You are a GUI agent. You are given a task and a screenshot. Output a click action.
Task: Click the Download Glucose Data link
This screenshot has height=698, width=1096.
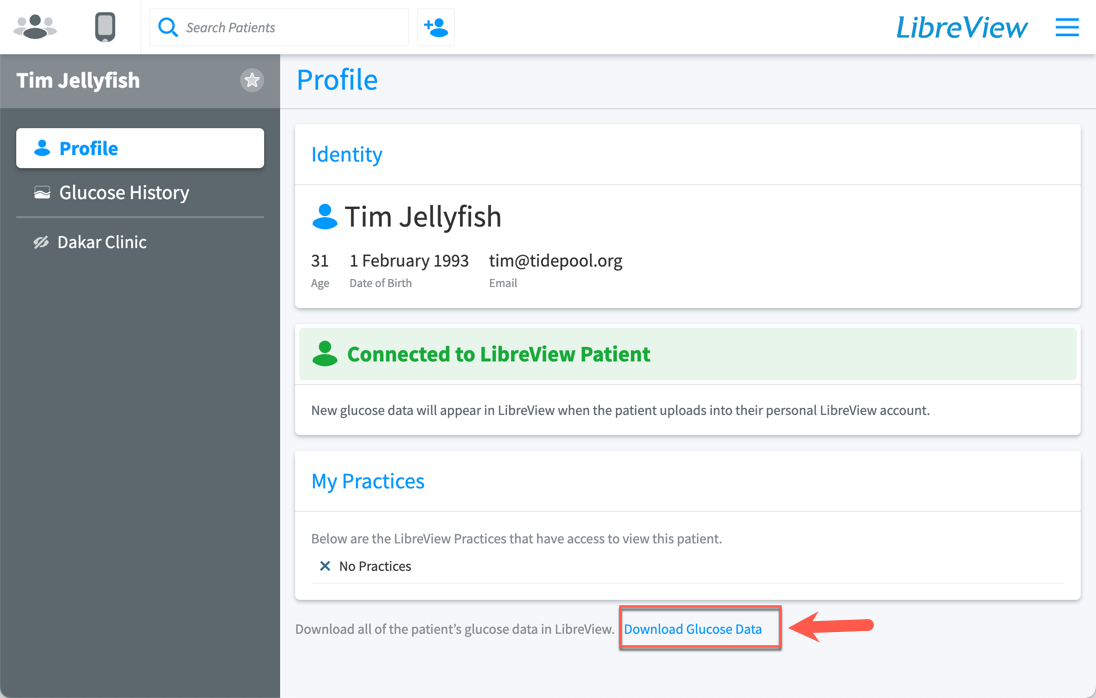[x=693, y=630]
